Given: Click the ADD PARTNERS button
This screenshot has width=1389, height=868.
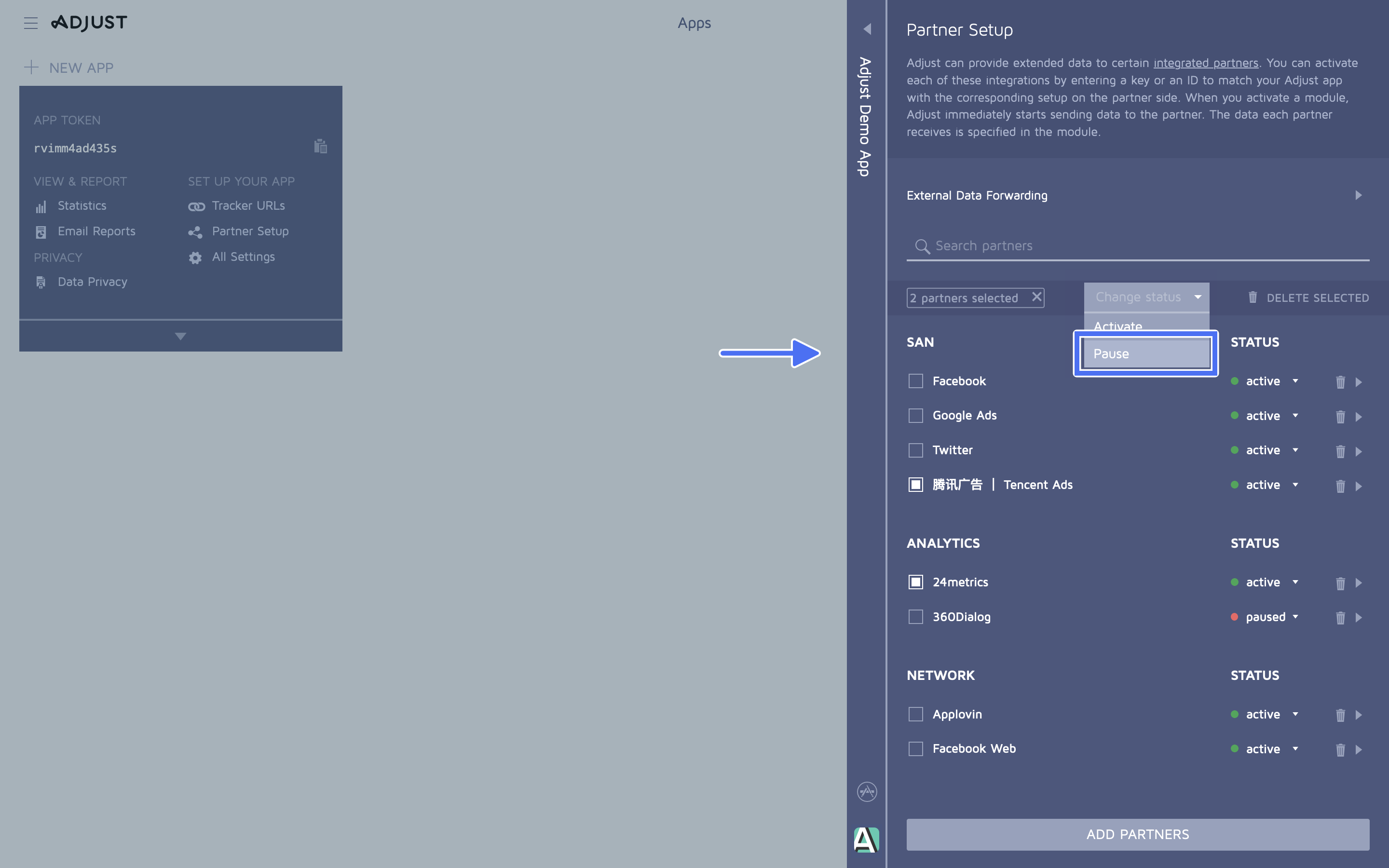Looking at the screenshot, I should pyautogui.click(x=1137, y=834).
